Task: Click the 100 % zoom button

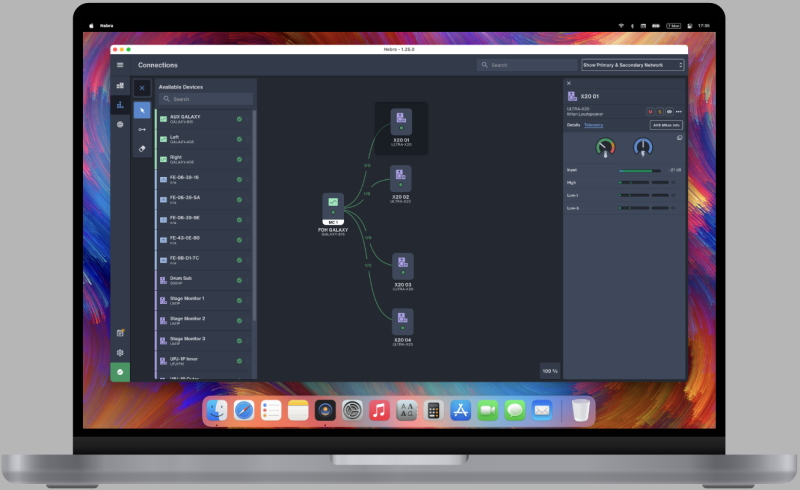Action: coord(549,371)
